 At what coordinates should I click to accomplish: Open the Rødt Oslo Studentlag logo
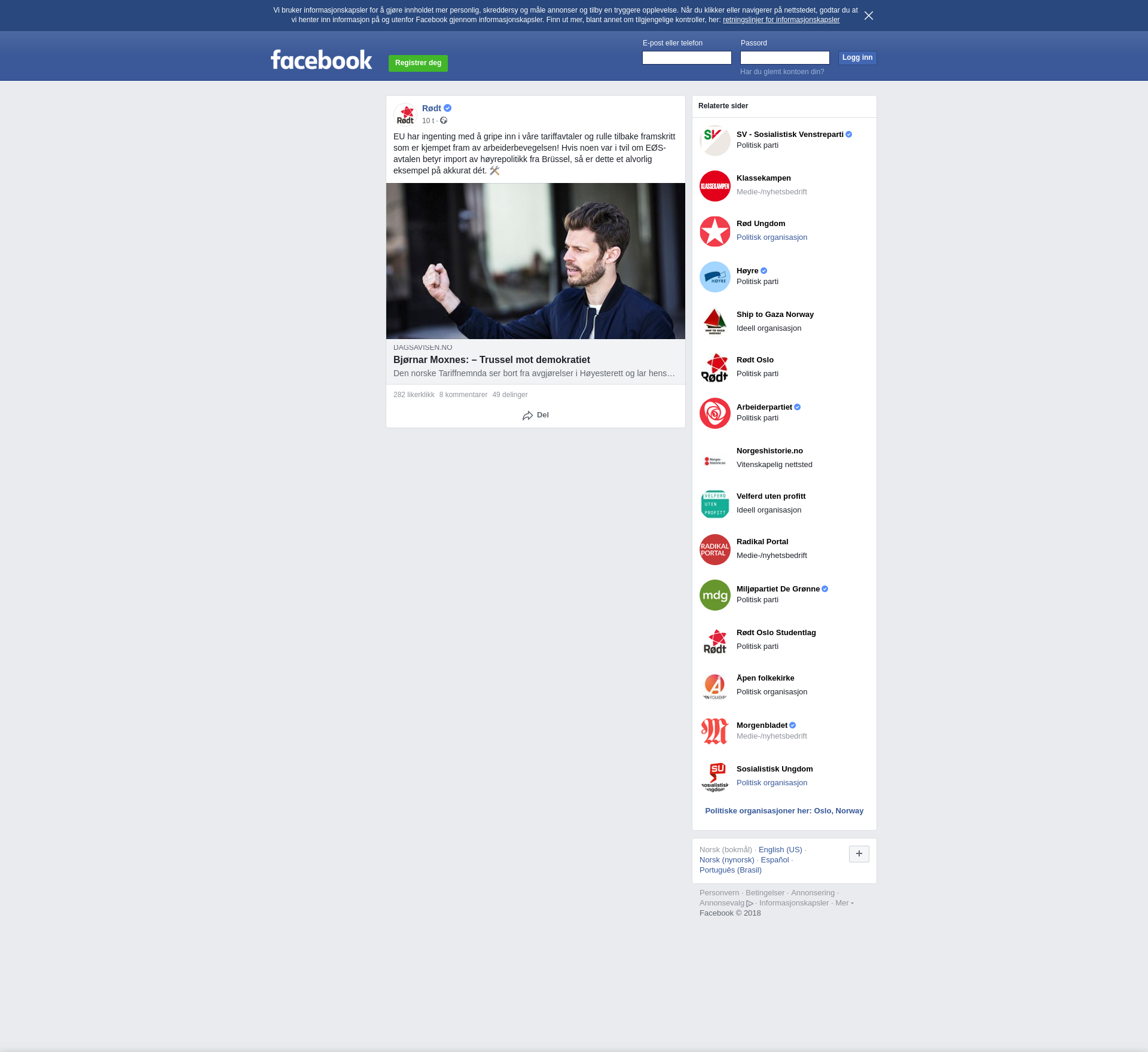(x=715, y=641)
